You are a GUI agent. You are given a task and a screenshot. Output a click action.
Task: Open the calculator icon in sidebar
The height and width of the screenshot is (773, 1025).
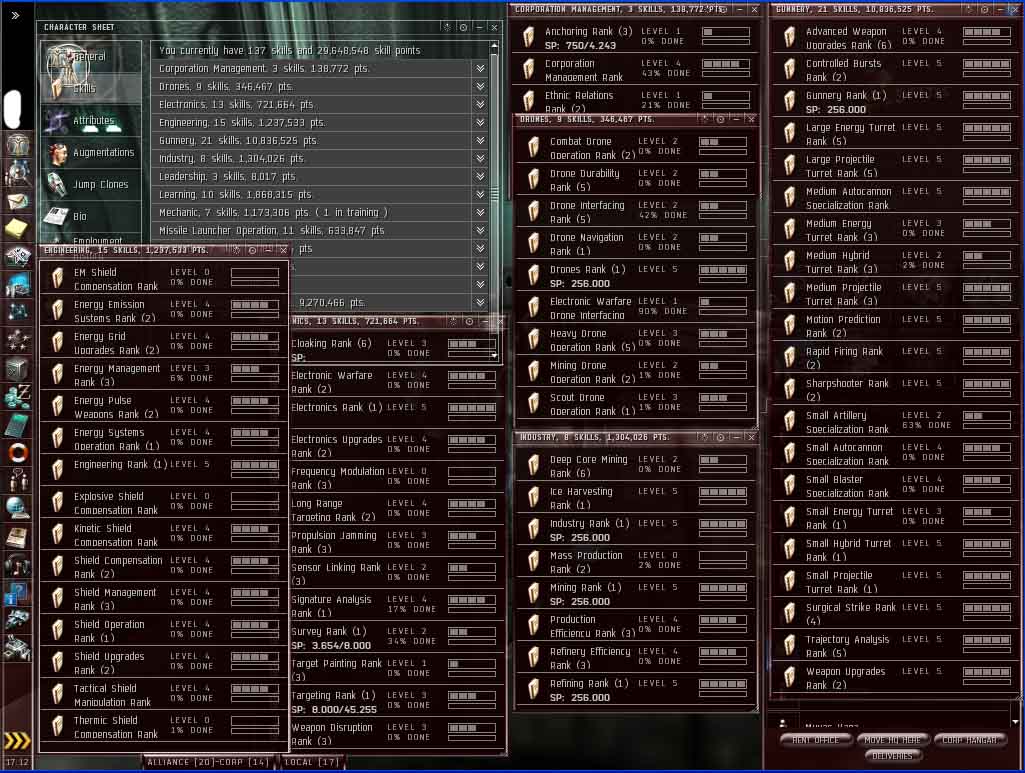(x=16, y=425)
